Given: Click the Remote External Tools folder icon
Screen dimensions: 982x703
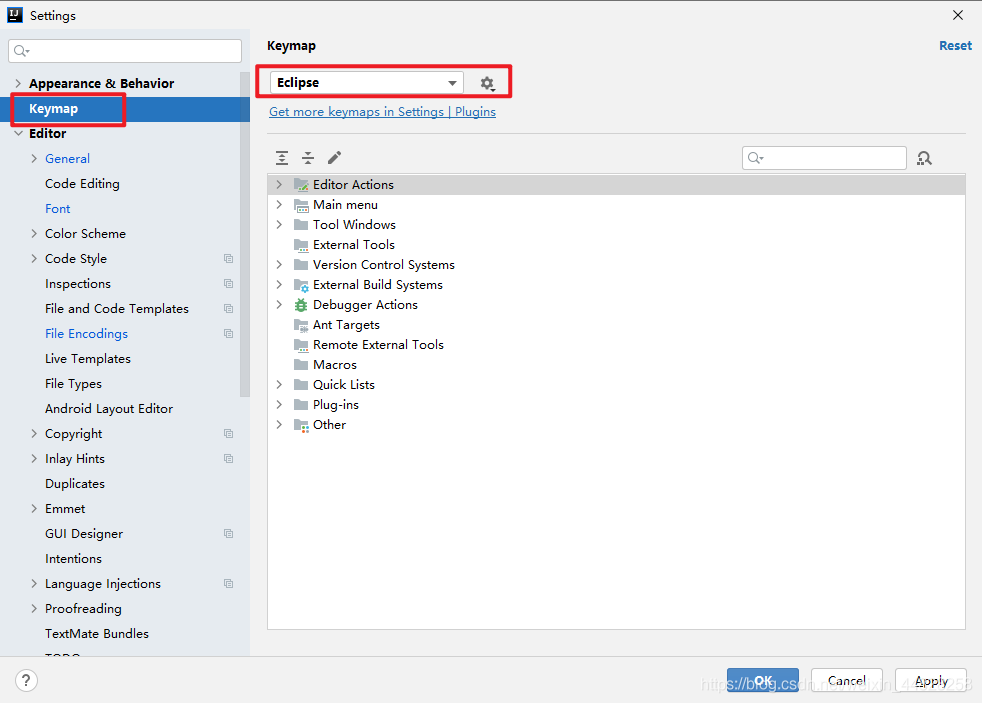Looking at the screenshot, I should pyautogui.click(x=301, y=345).
